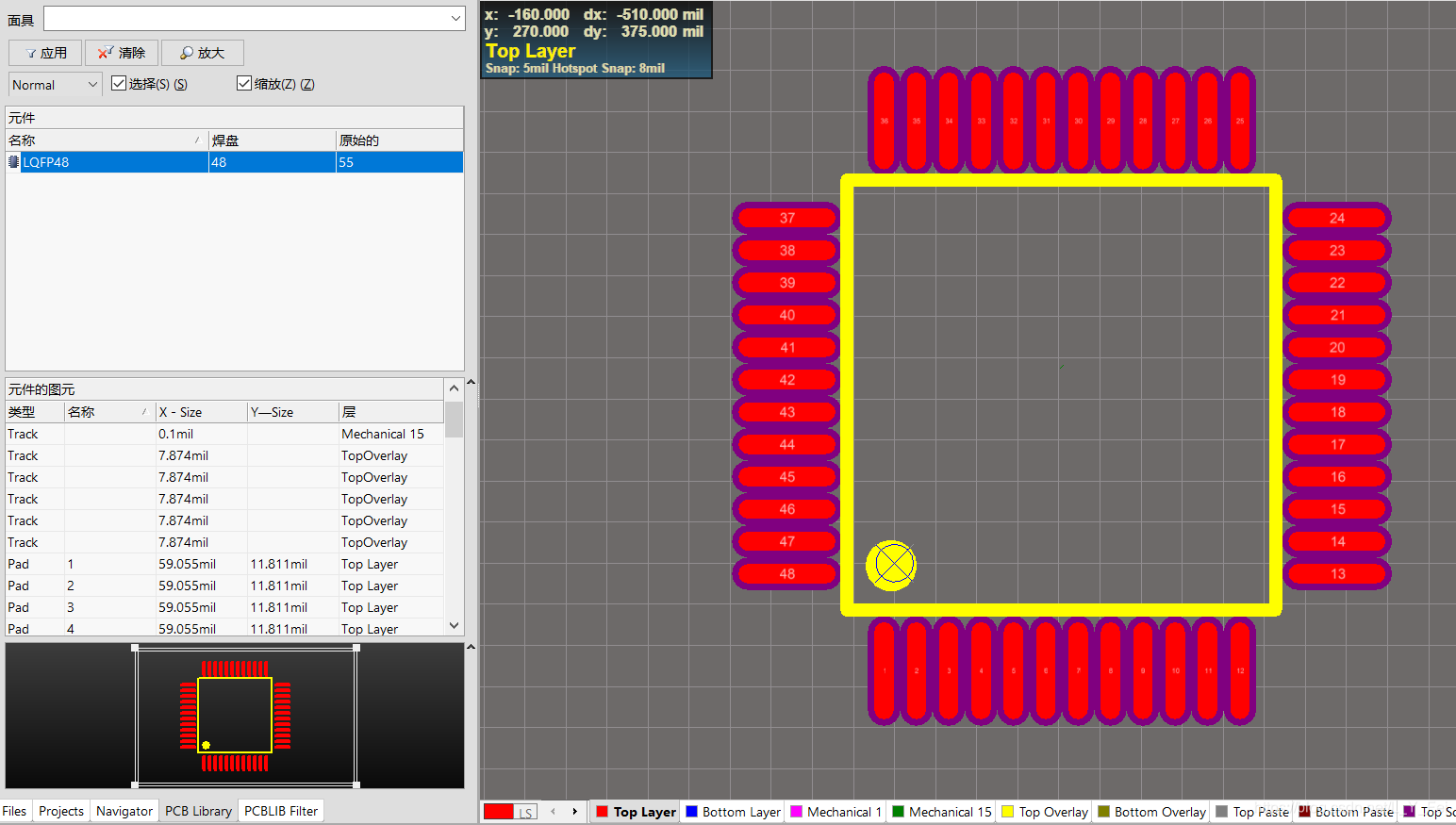Screen dimensions: 1456x825
Task: Toggle the 选择(S) Select checkbox
Action: (119, 84)
